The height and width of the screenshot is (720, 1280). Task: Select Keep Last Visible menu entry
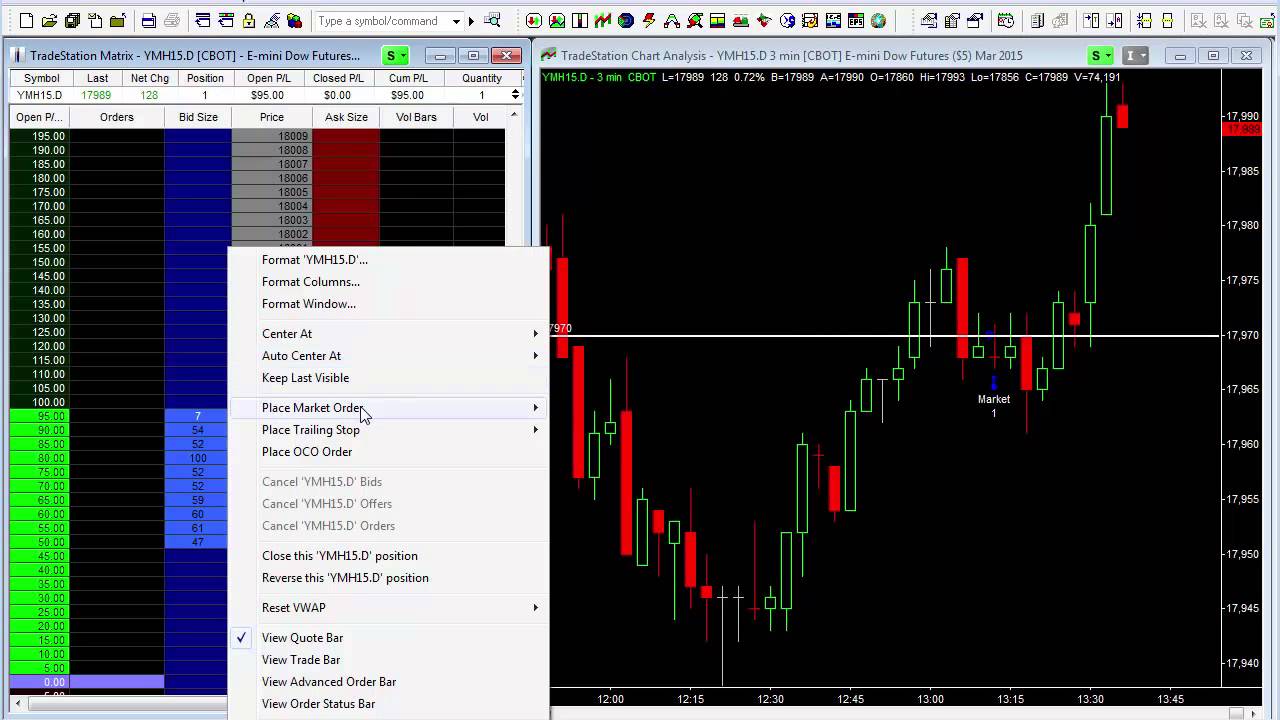click(305, 378)
